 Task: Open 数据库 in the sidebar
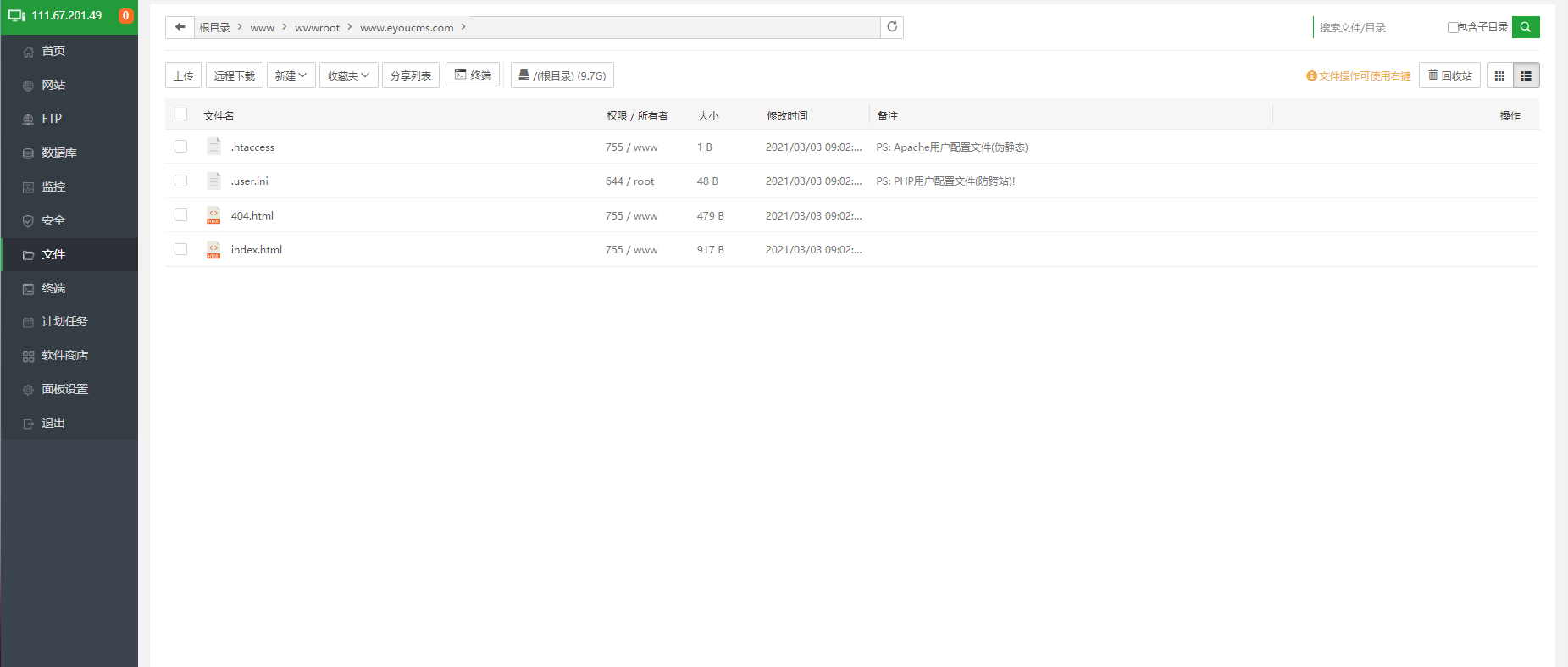pyautogui.click(x=59, y=153)
